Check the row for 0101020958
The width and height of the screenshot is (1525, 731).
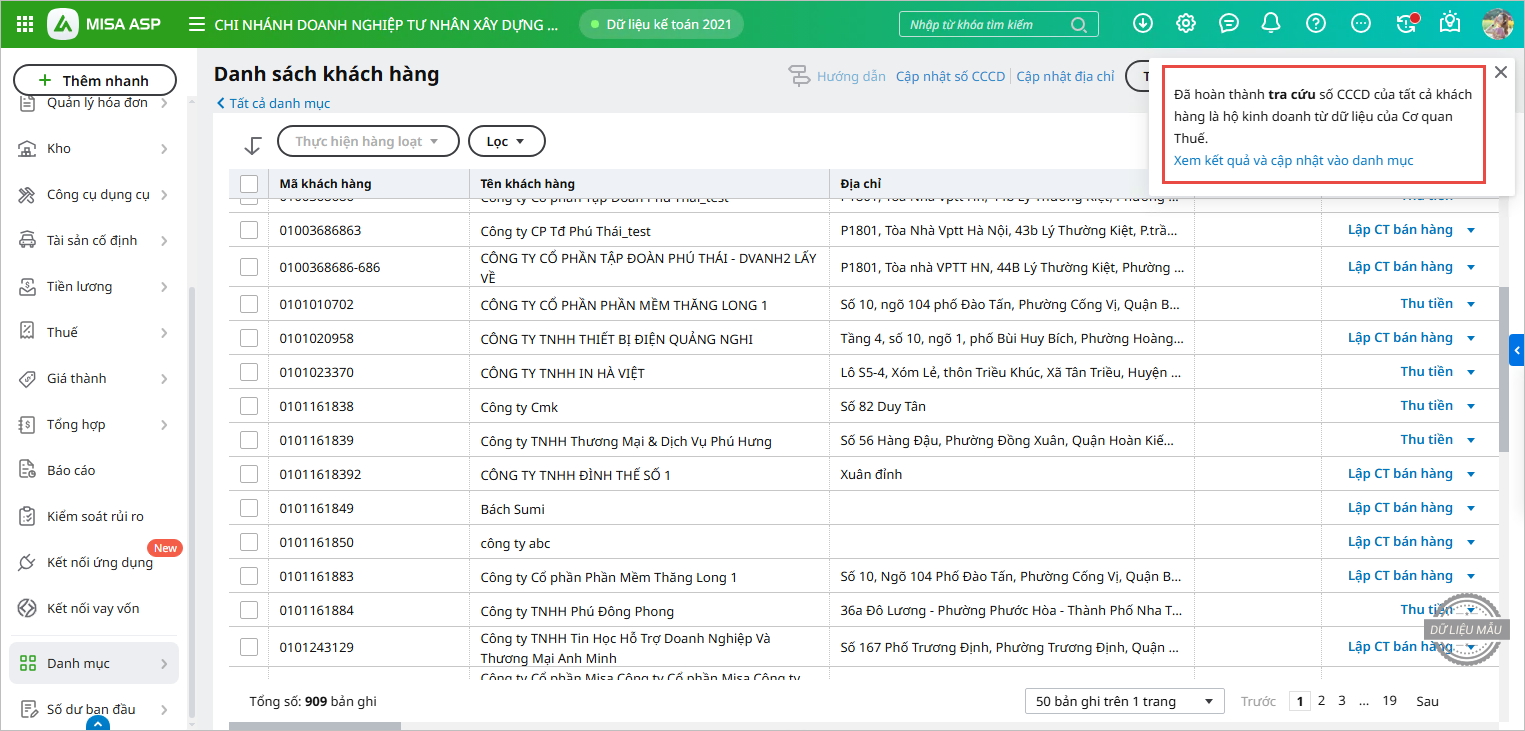[x=249, y=337]
